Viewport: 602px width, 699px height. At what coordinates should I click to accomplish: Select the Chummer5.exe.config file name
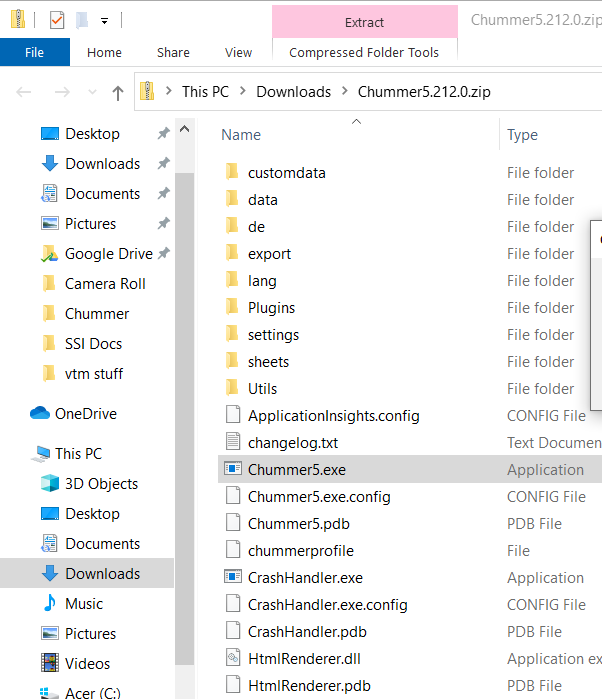319,497
